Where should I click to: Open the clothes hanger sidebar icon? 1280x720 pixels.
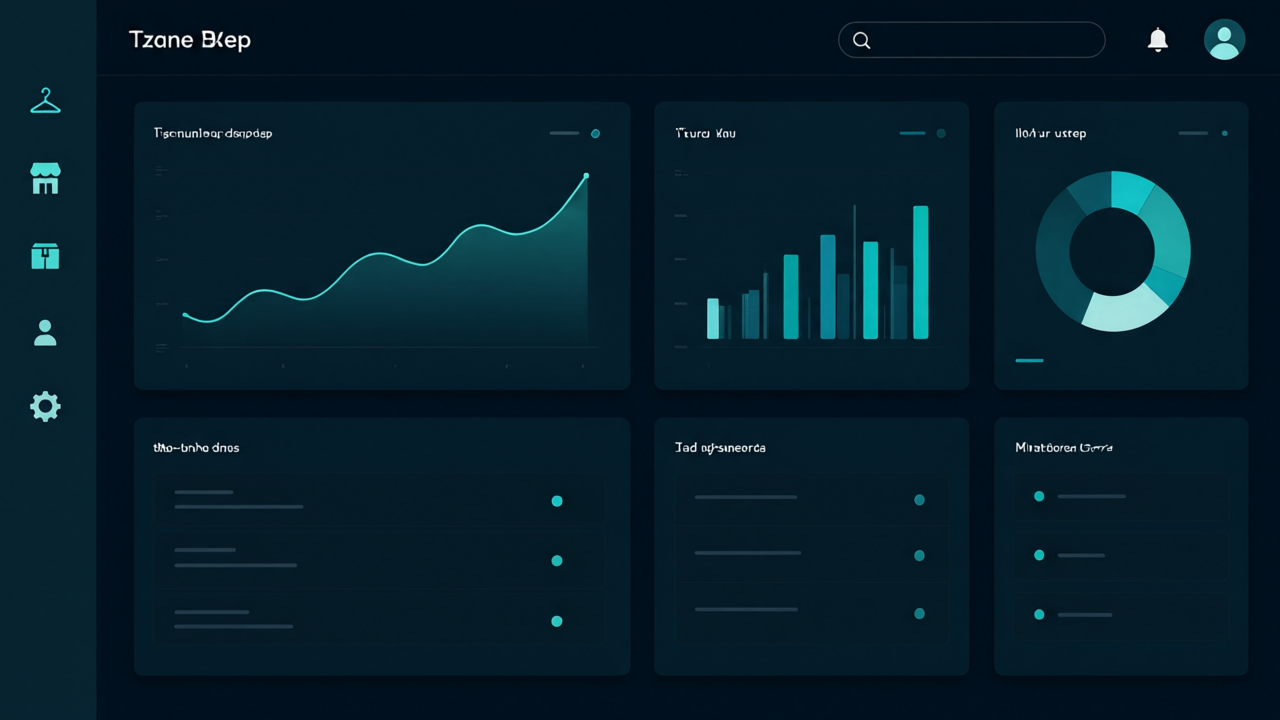click(45, 101)
